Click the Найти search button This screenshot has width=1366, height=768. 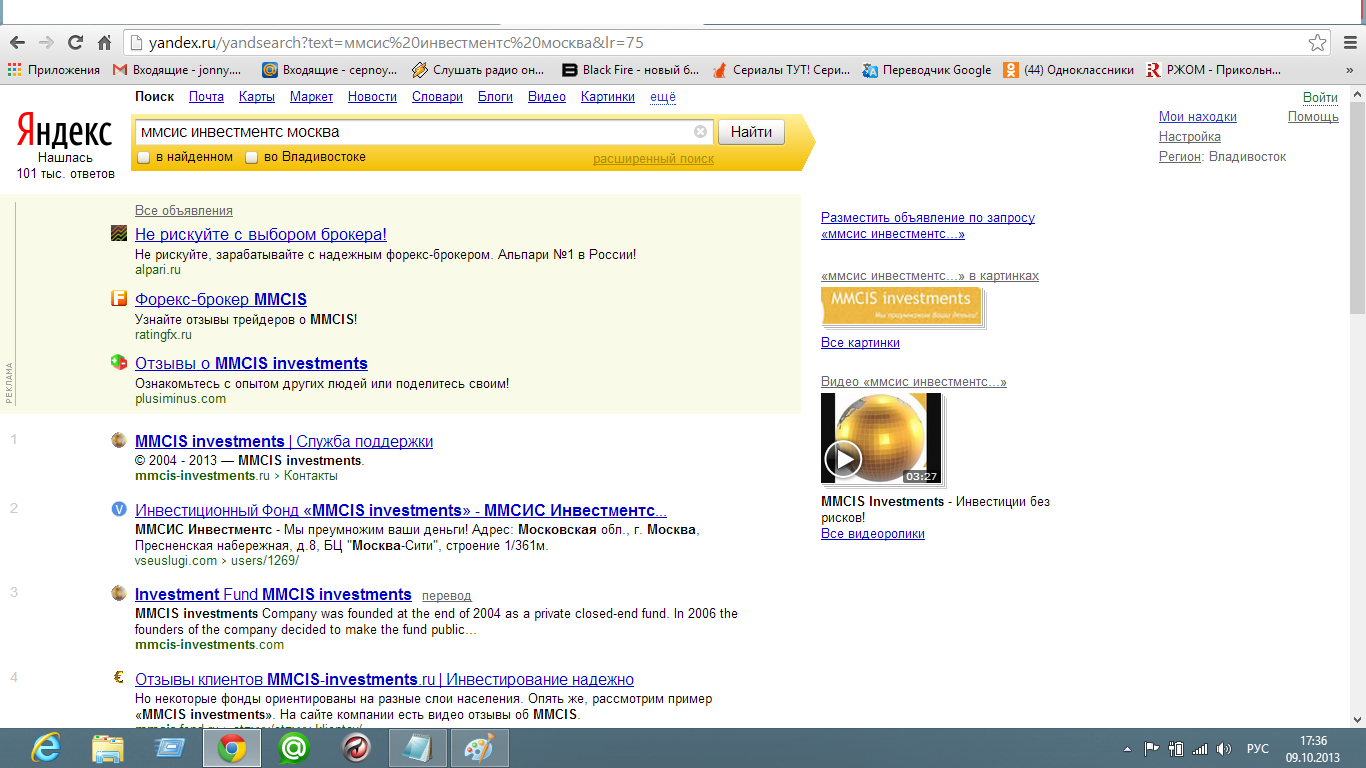pos(751,132)
